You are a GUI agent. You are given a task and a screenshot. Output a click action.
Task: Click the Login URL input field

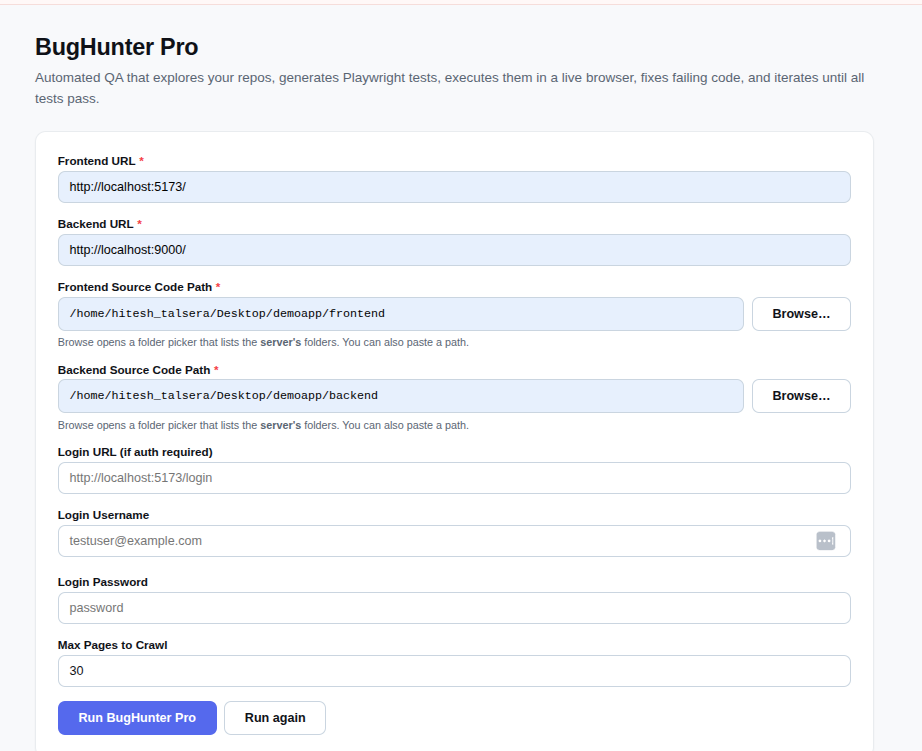pos(454,478)
